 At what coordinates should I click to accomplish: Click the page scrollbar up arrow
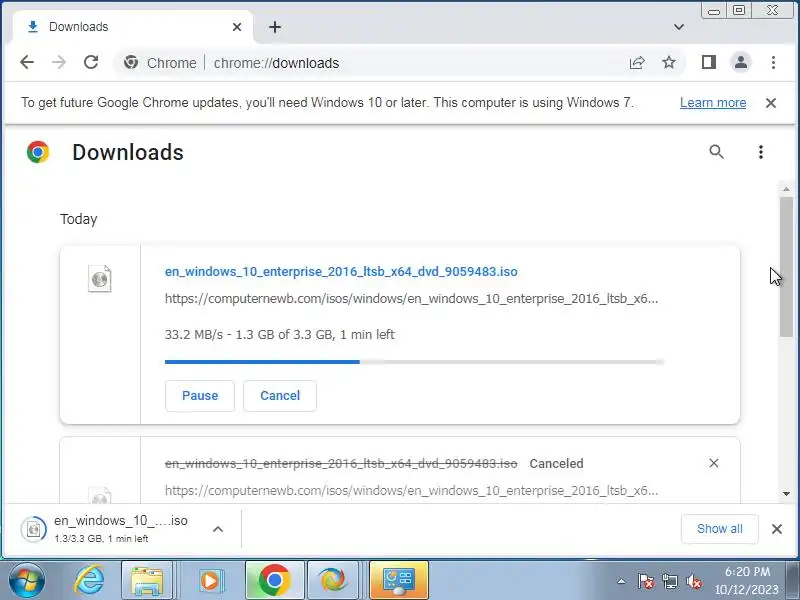coord(786,189)
